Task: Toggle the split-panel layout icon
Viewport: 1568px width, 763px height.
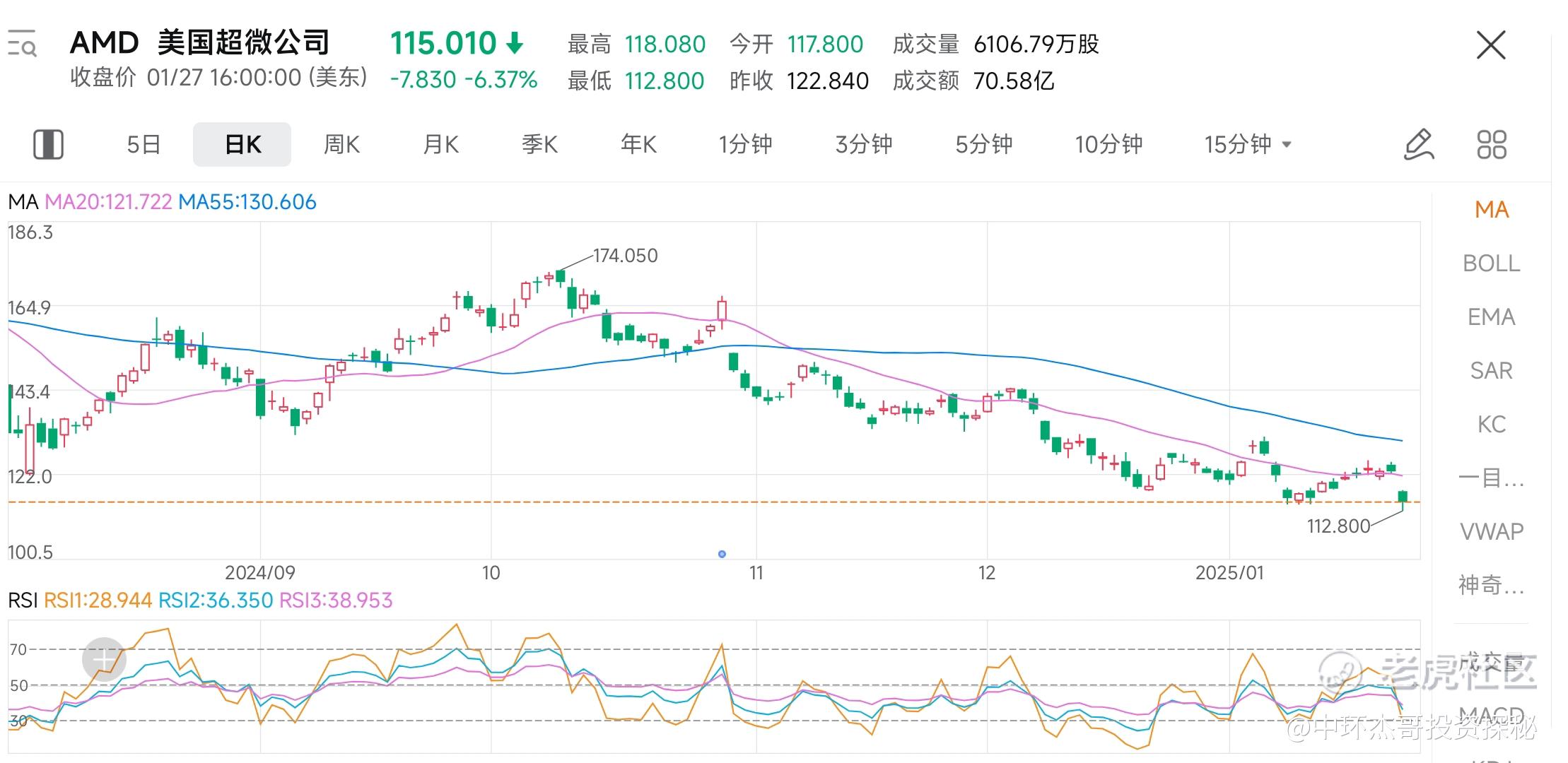Action: coord(48,144)
